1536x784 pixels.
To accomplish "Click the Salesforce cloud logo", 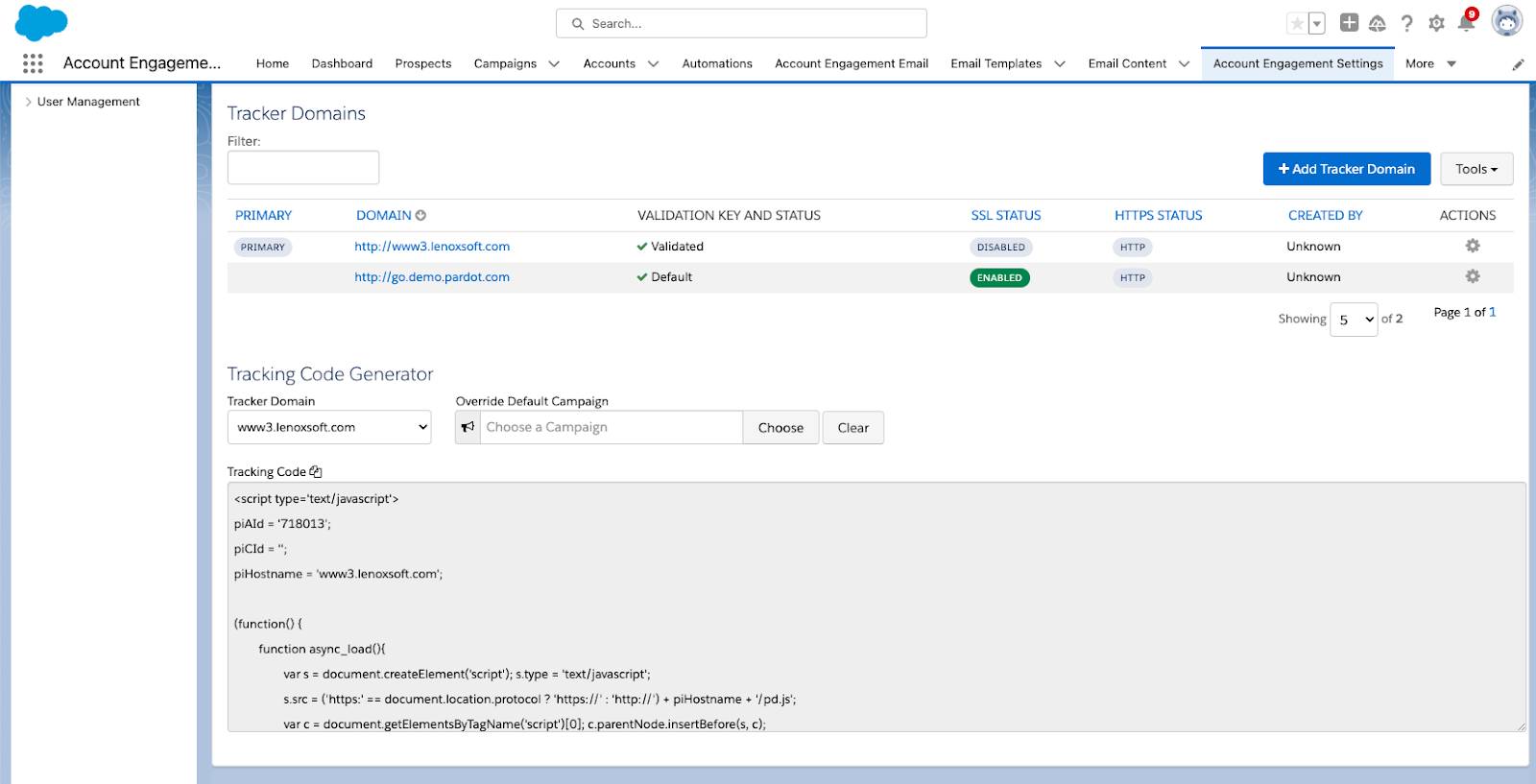I will tap(41, 22).
